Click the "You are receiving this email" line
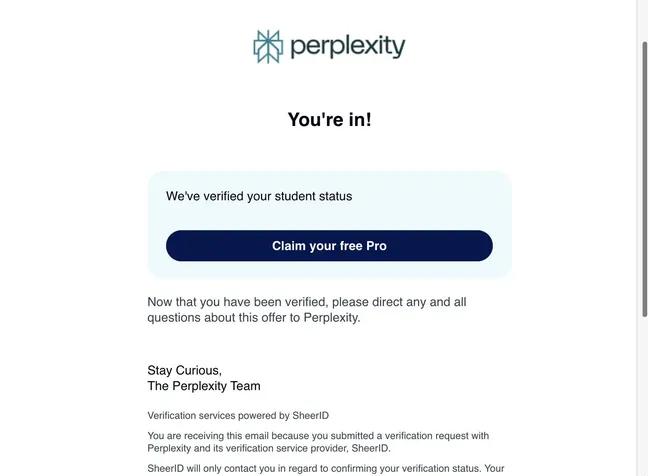This screenshot has height=476, width=648. pyautogui.click(x=318, y=436)
